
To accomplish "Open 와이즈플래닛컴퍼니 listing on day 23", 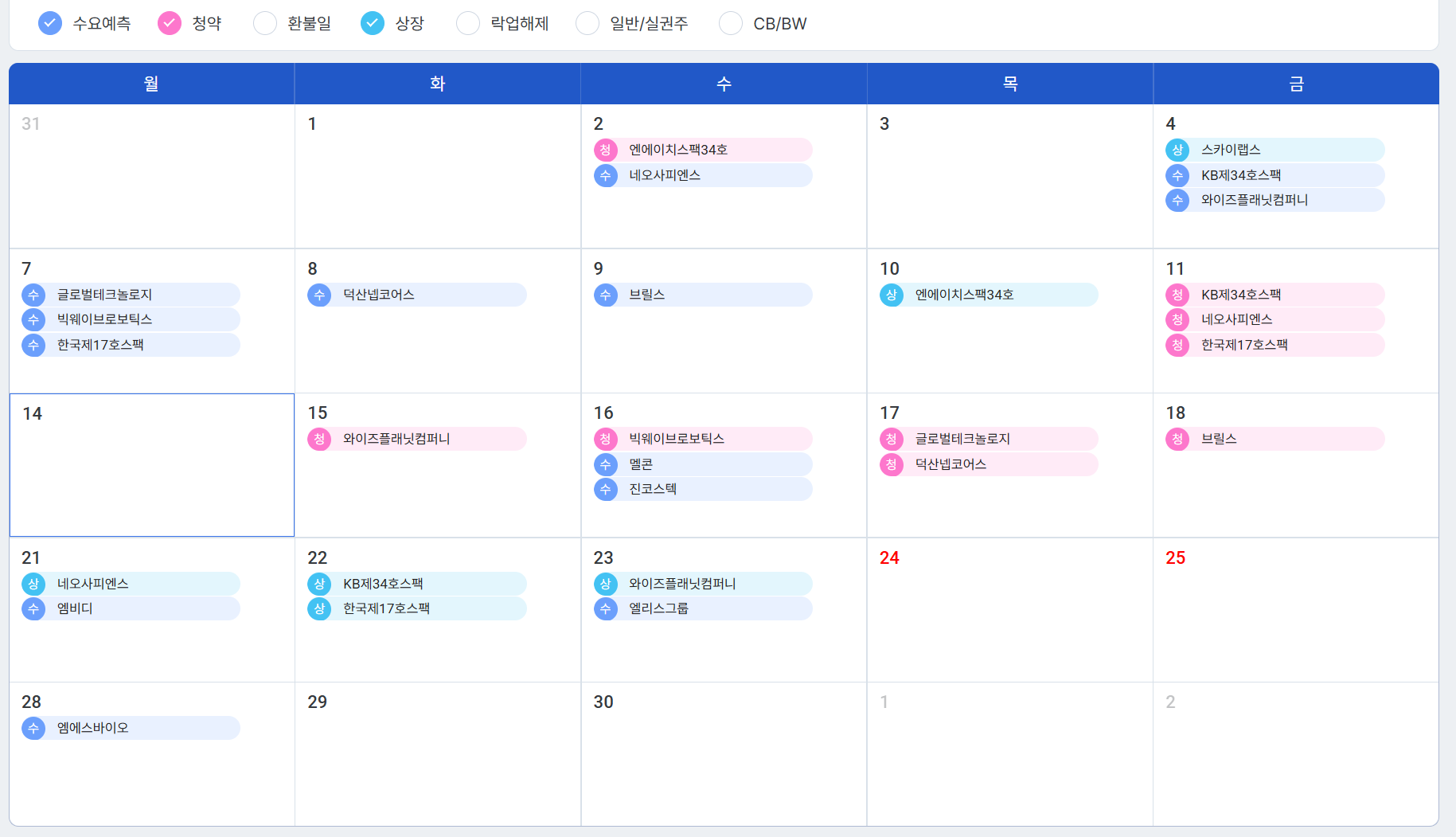I will pyautogui.click(x=703, y=584).
